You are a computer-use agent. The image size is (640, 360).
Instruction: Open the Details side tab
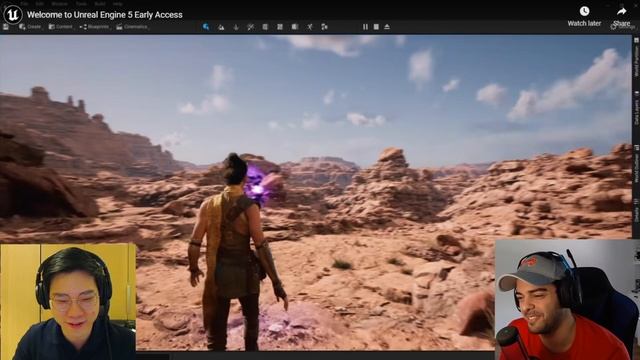pos(636,210)
